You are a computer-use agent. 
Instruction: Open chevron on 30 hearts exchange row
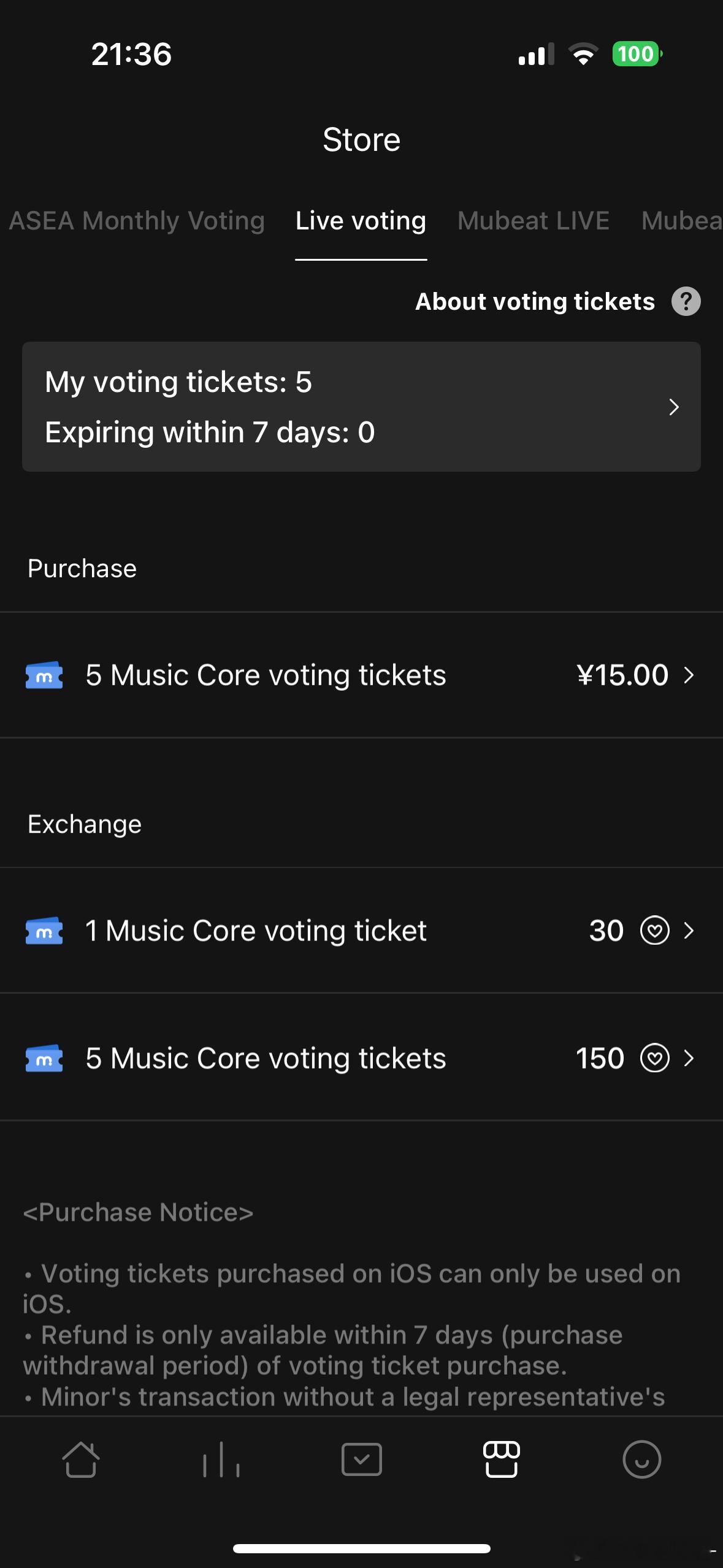coord(689,931)
